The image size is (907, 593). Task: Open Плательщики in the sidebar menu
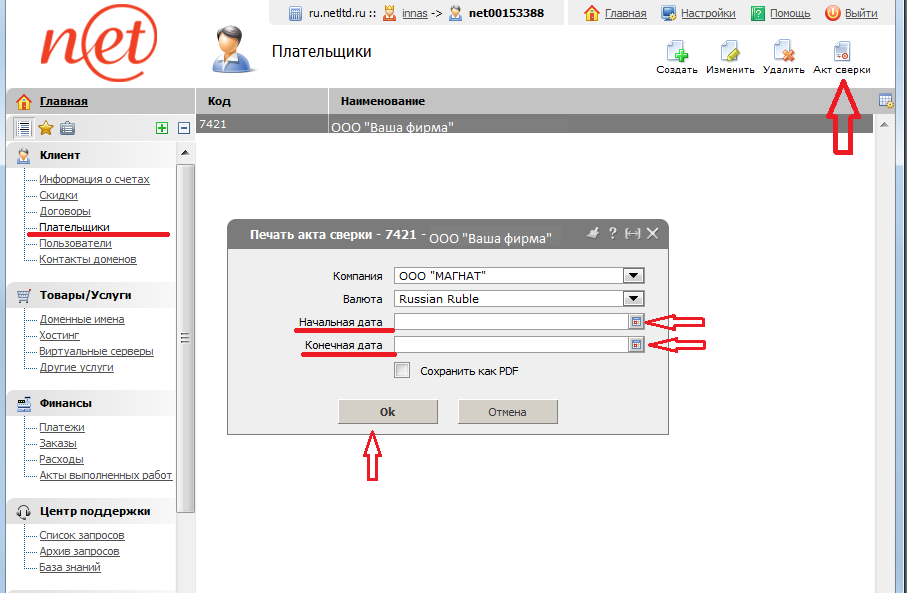coord(74,227)
